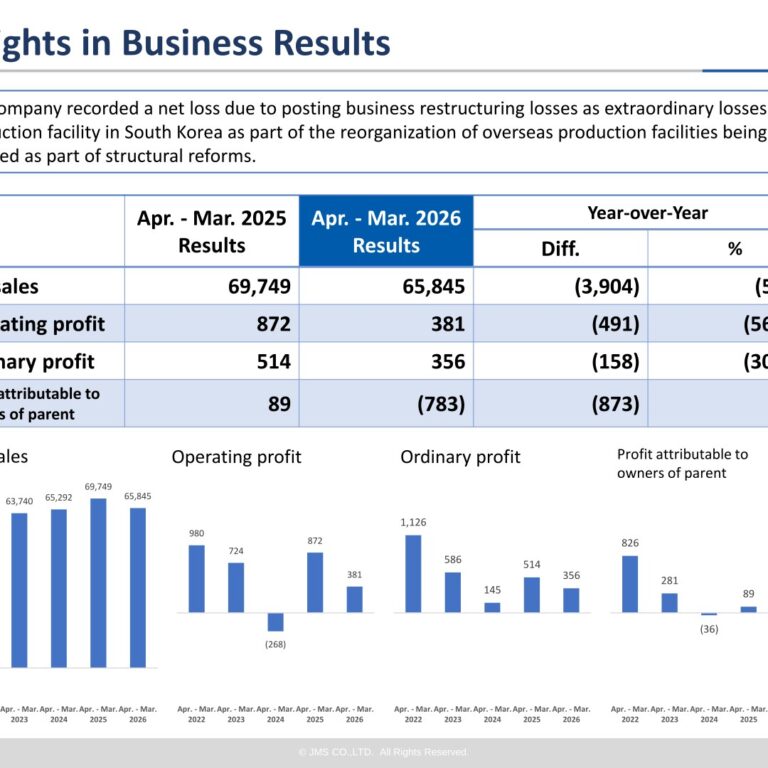The width and height of the screenshot is (768, 768).
Task: Click table cell '89' in 2025 Results column
Action: tap(279, 404)
